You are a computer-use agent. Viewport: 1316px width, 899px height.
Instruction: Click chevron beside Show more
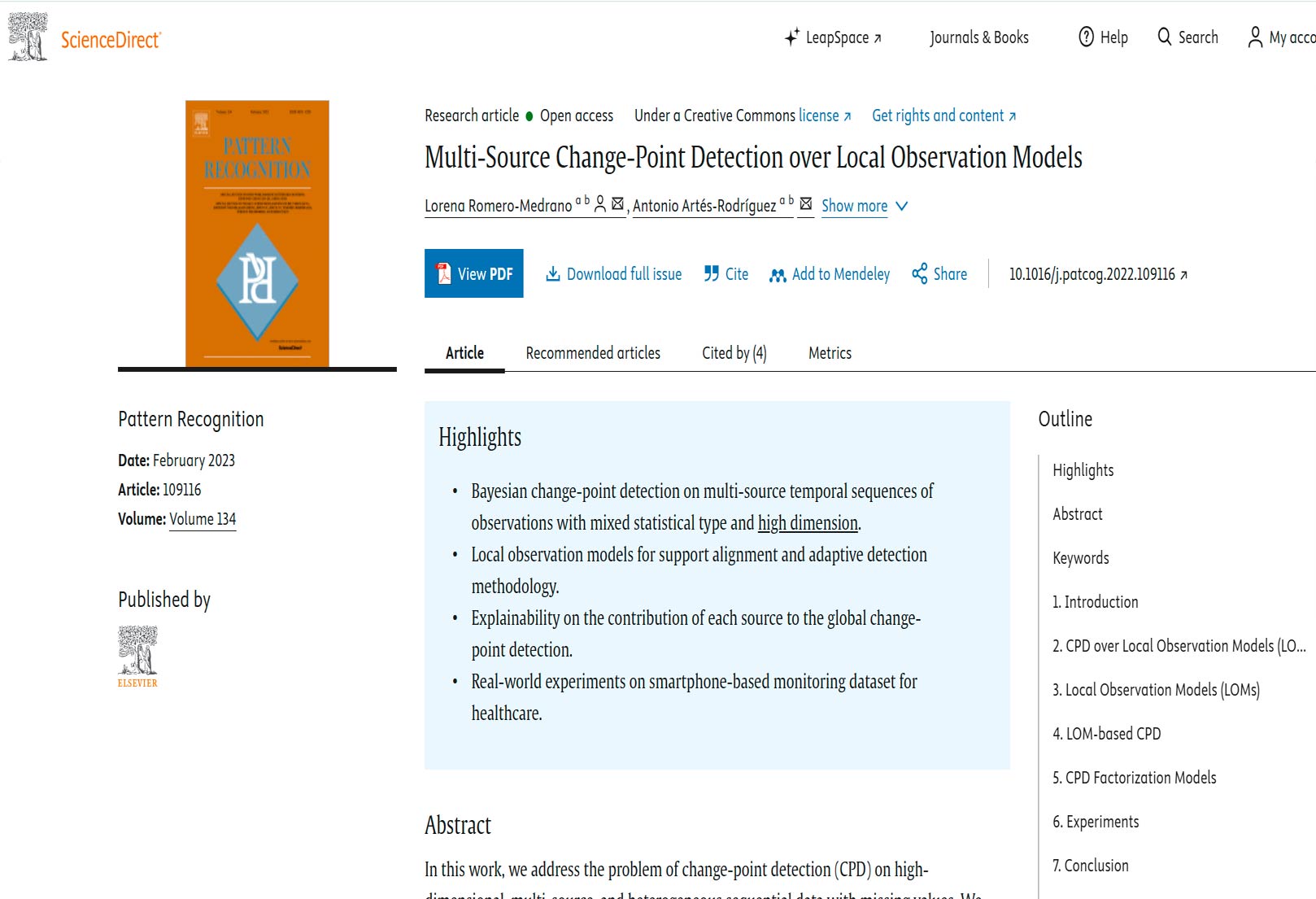[x=901, y=206]
